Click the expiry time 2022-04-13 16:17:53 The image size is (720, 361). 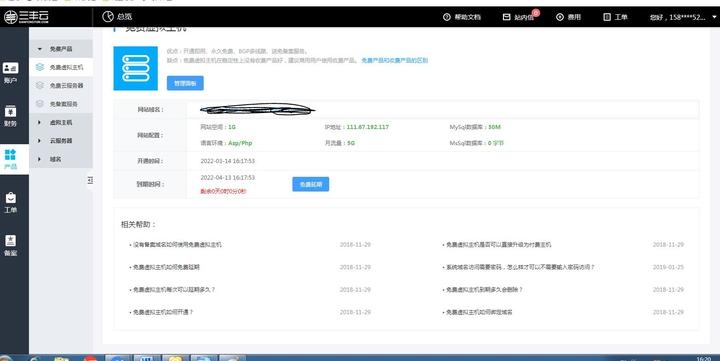(227, 177)
